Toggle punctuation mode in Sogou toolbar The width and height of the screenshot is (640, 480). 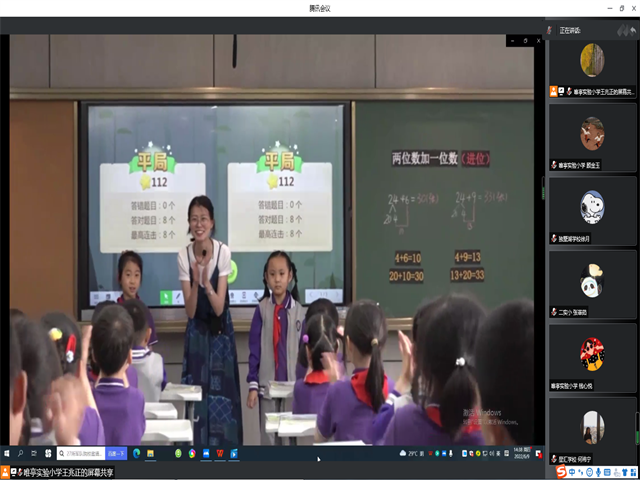(580, 472)
